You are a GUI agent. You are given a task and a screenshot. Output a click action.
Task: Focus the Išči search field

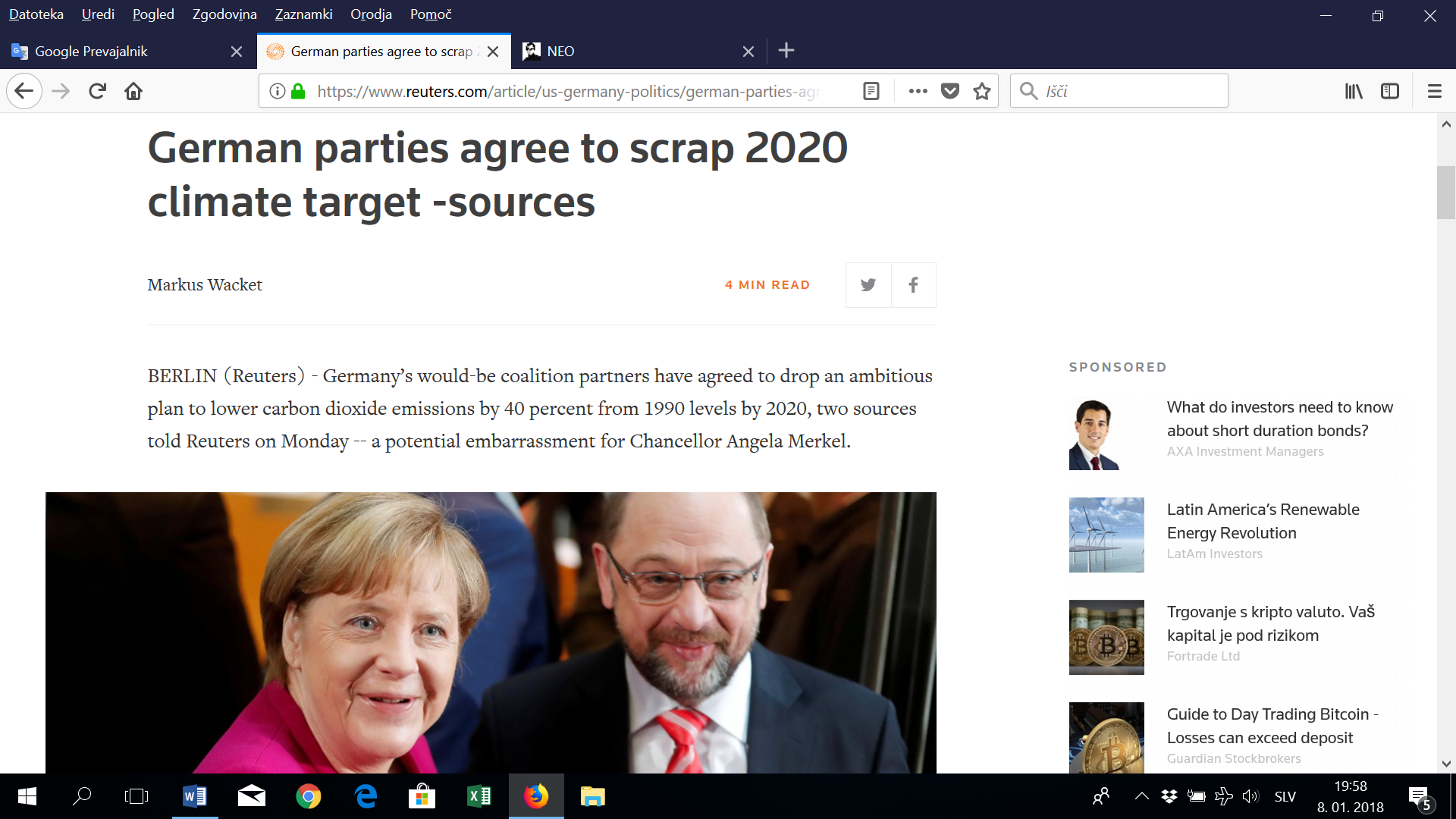pos(1119,92)
